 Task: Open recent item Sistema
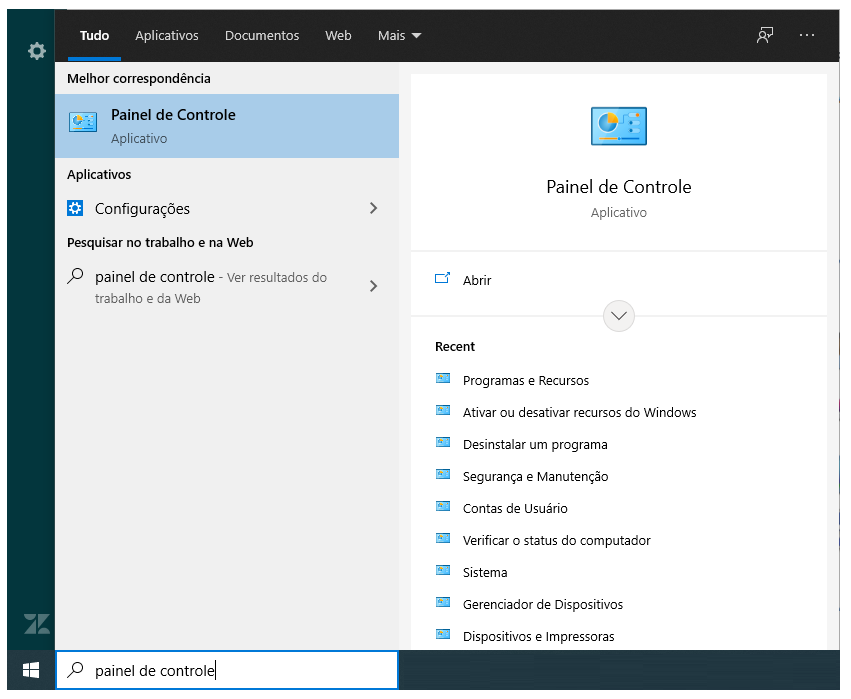coord(485,573)
